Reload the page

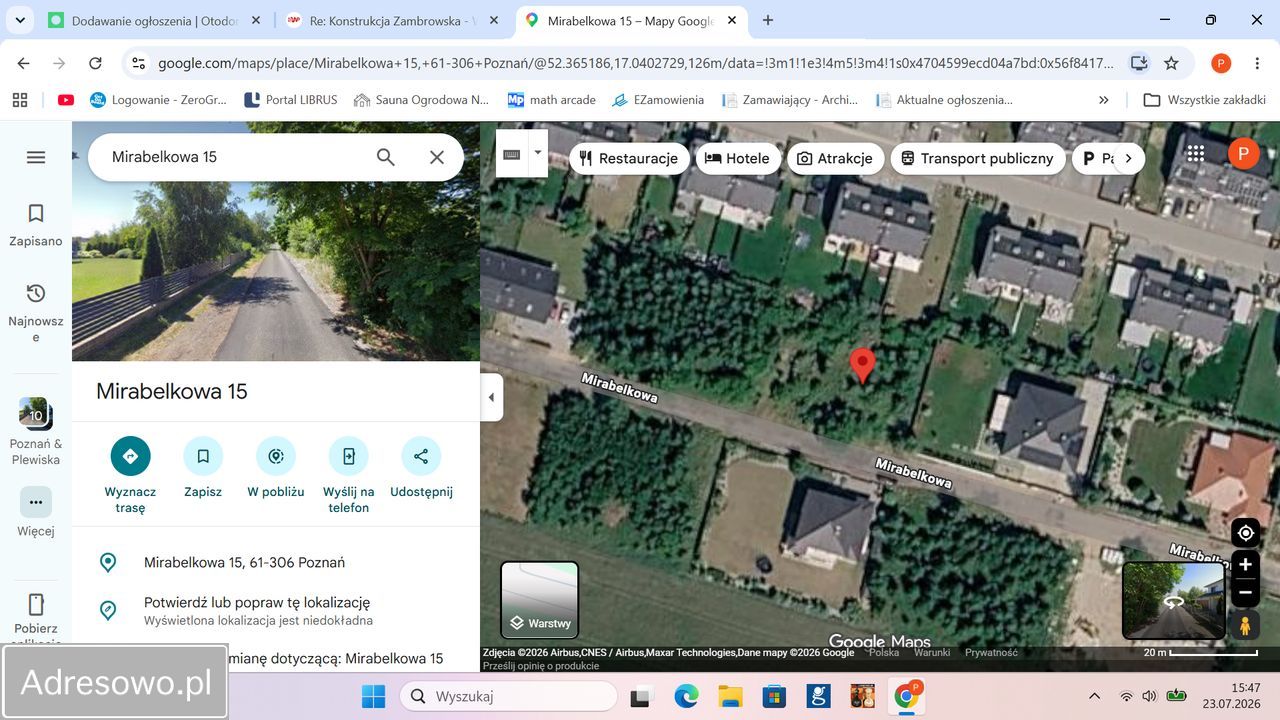tap(95, 63)
